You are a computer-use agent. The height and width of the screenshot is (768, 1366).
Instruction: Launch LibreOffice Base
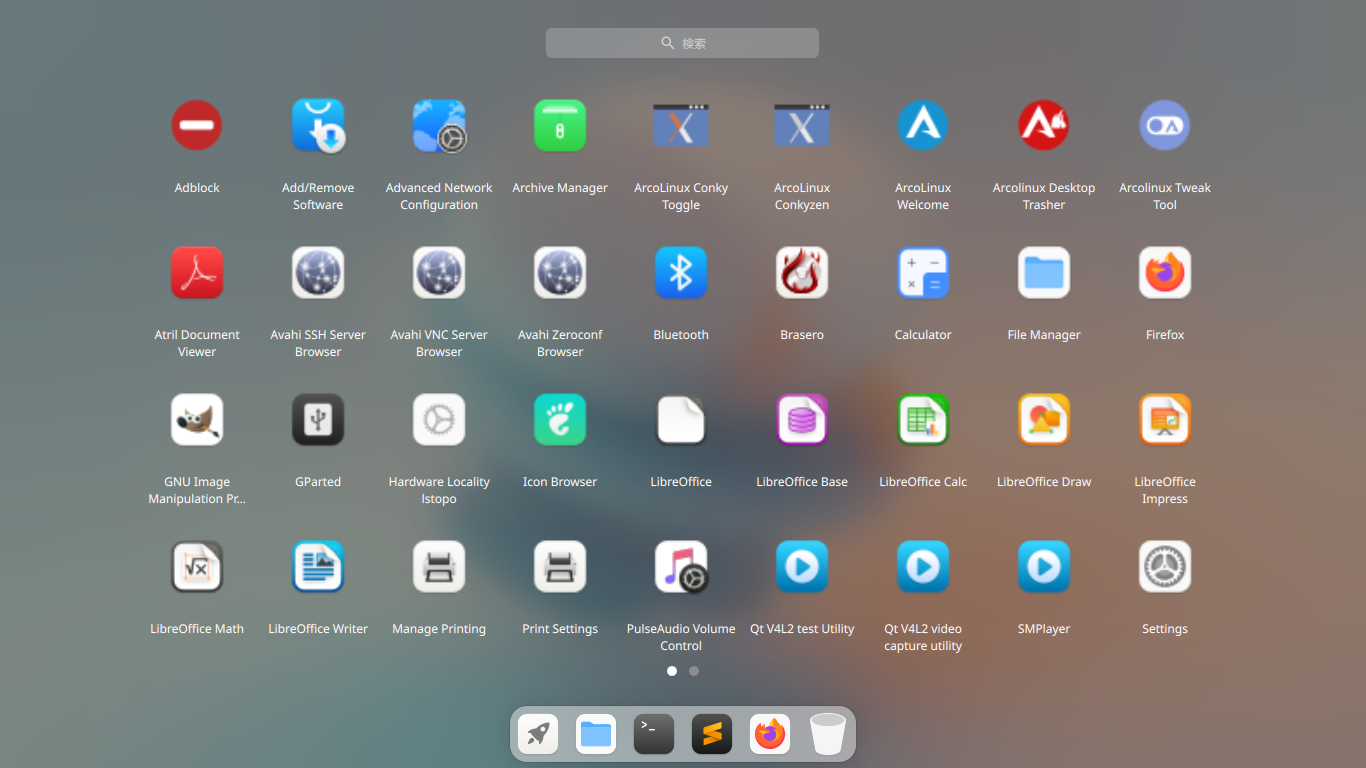click(802, 419)
